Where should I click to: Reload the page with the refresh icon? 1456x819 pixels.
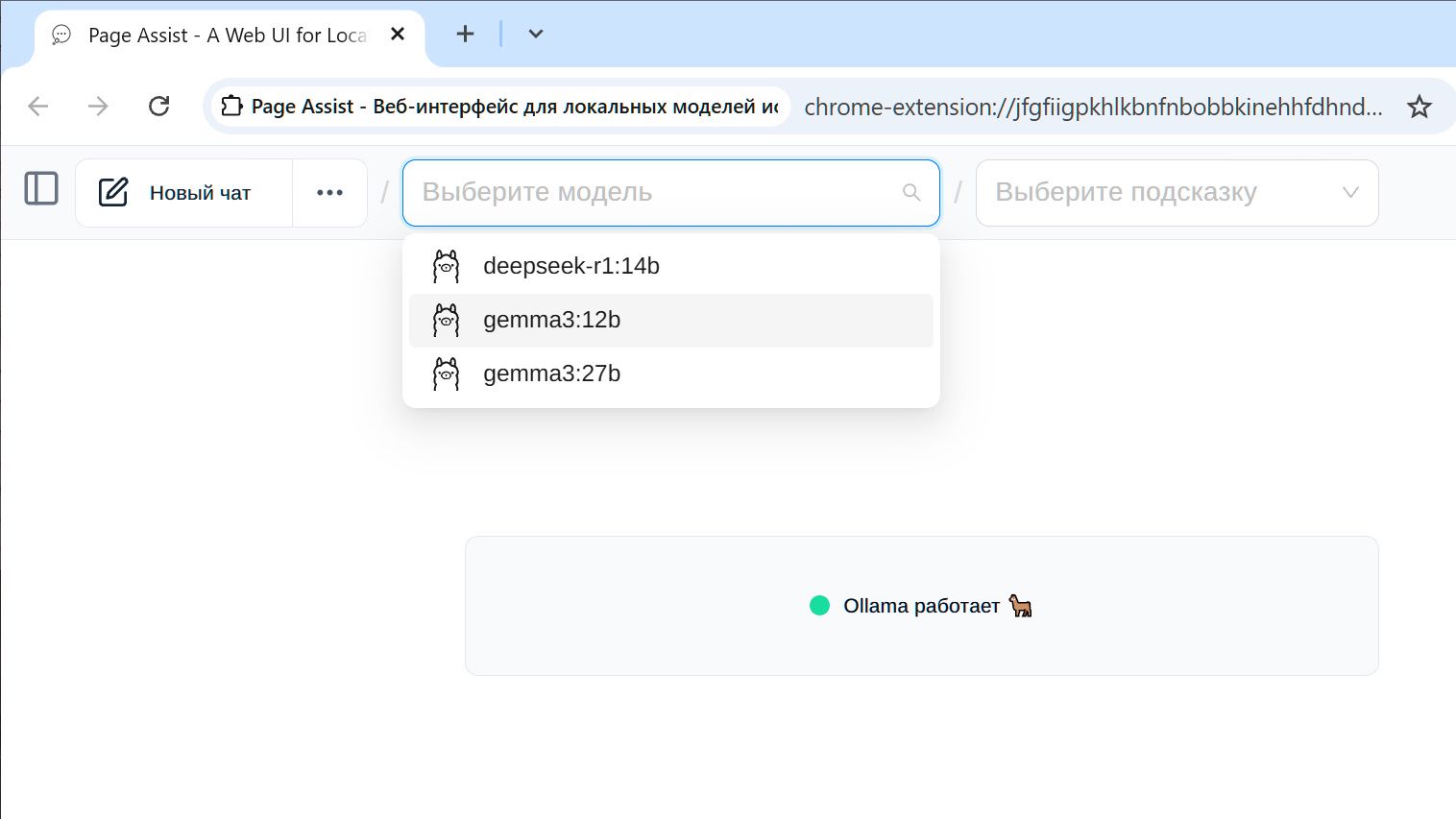[x=159, y=107]
